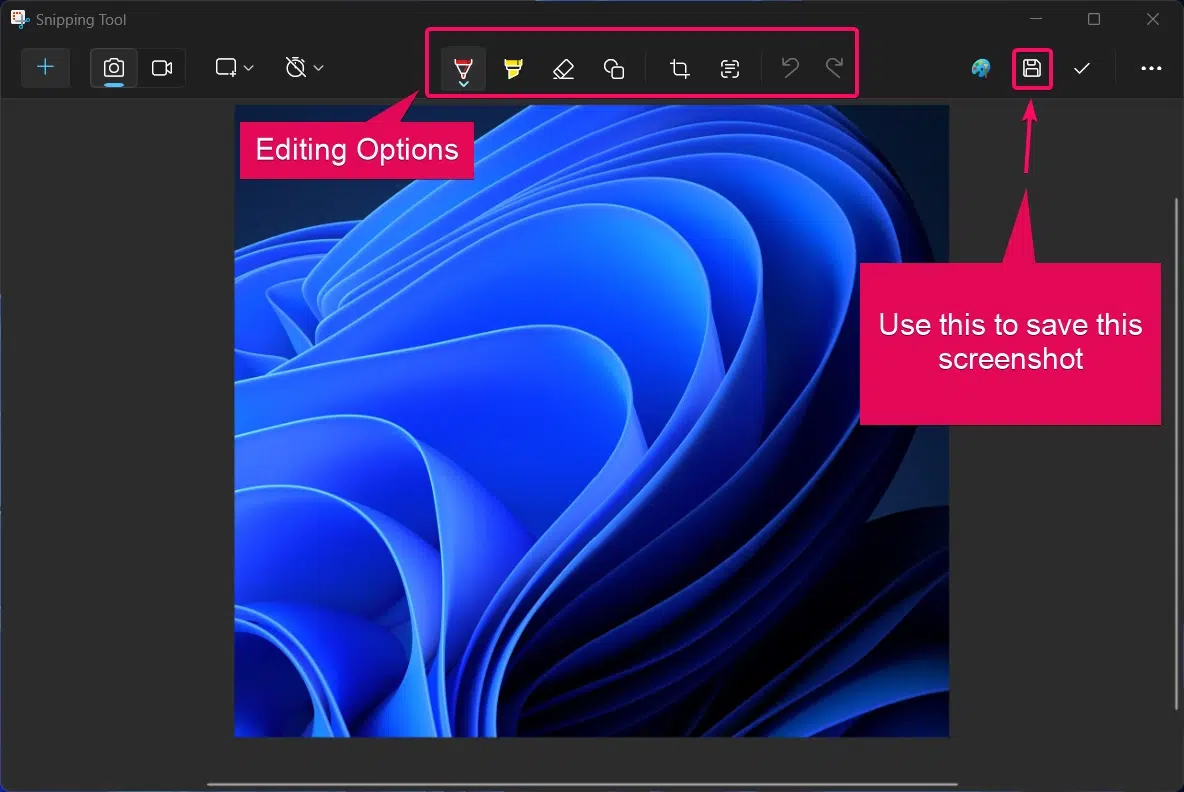Image resolution: width=1184 pixels, height=792 pixels.
Task: Open the delay timer dropdown
Action: [x=304, y=68]
